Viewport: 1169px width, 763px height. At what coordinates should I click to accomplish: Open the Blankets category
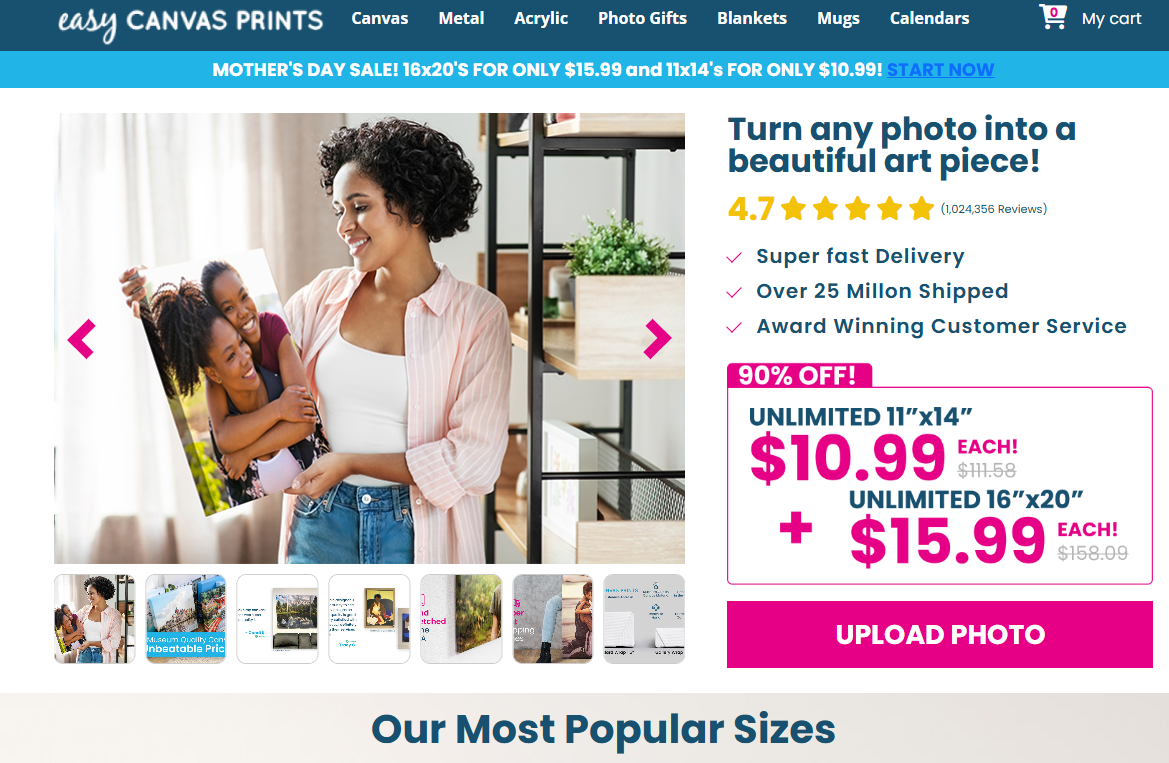click(x=752, y=19)
